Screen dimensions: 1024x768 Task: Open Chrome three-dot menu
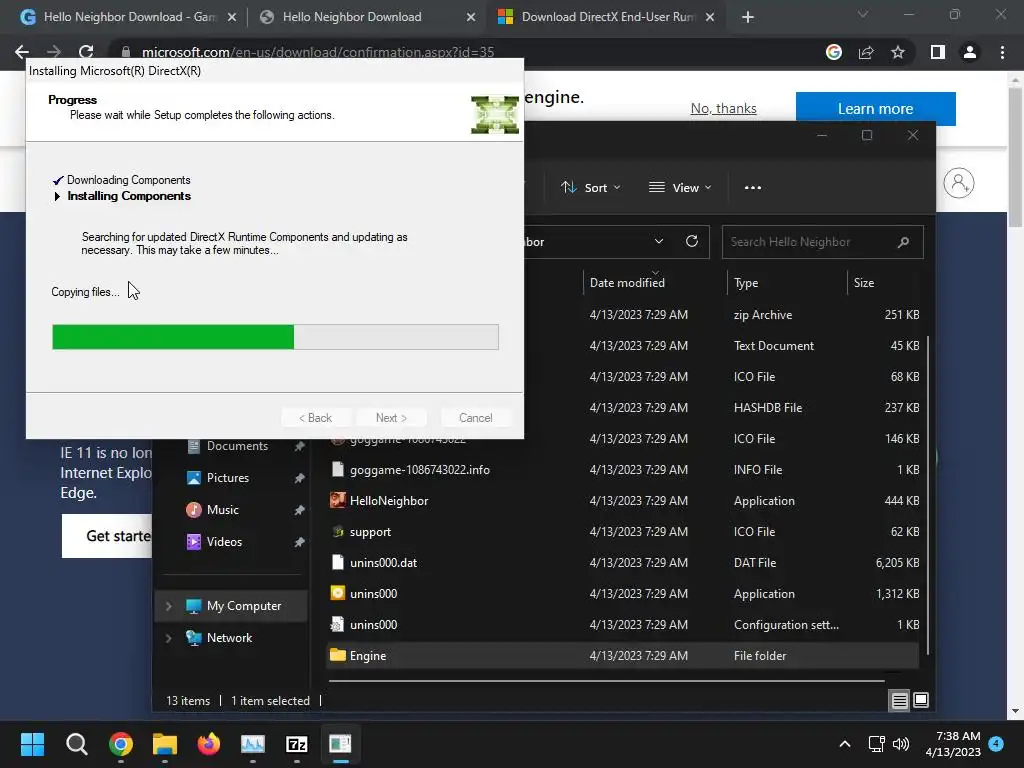(x=1002, y=52)
